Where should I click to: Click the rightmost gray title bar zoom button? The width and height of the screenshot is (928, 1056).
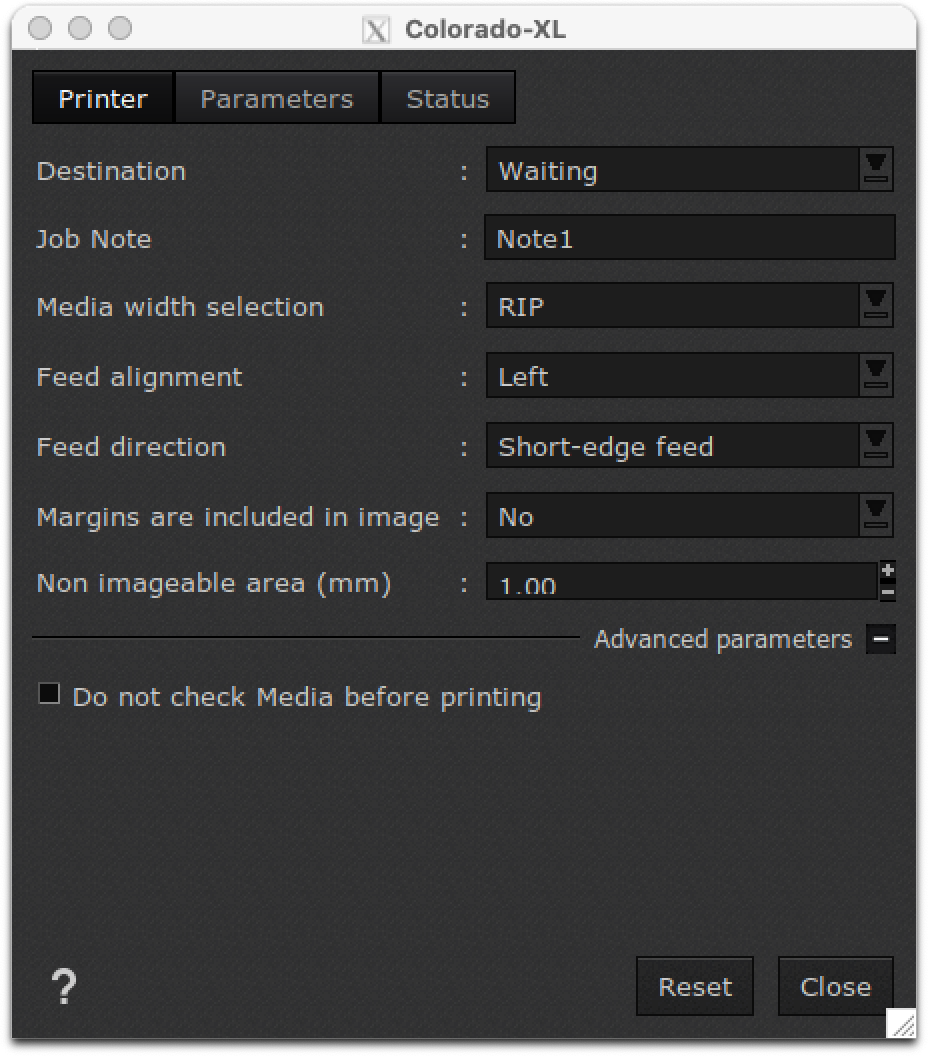coord(121,28)
